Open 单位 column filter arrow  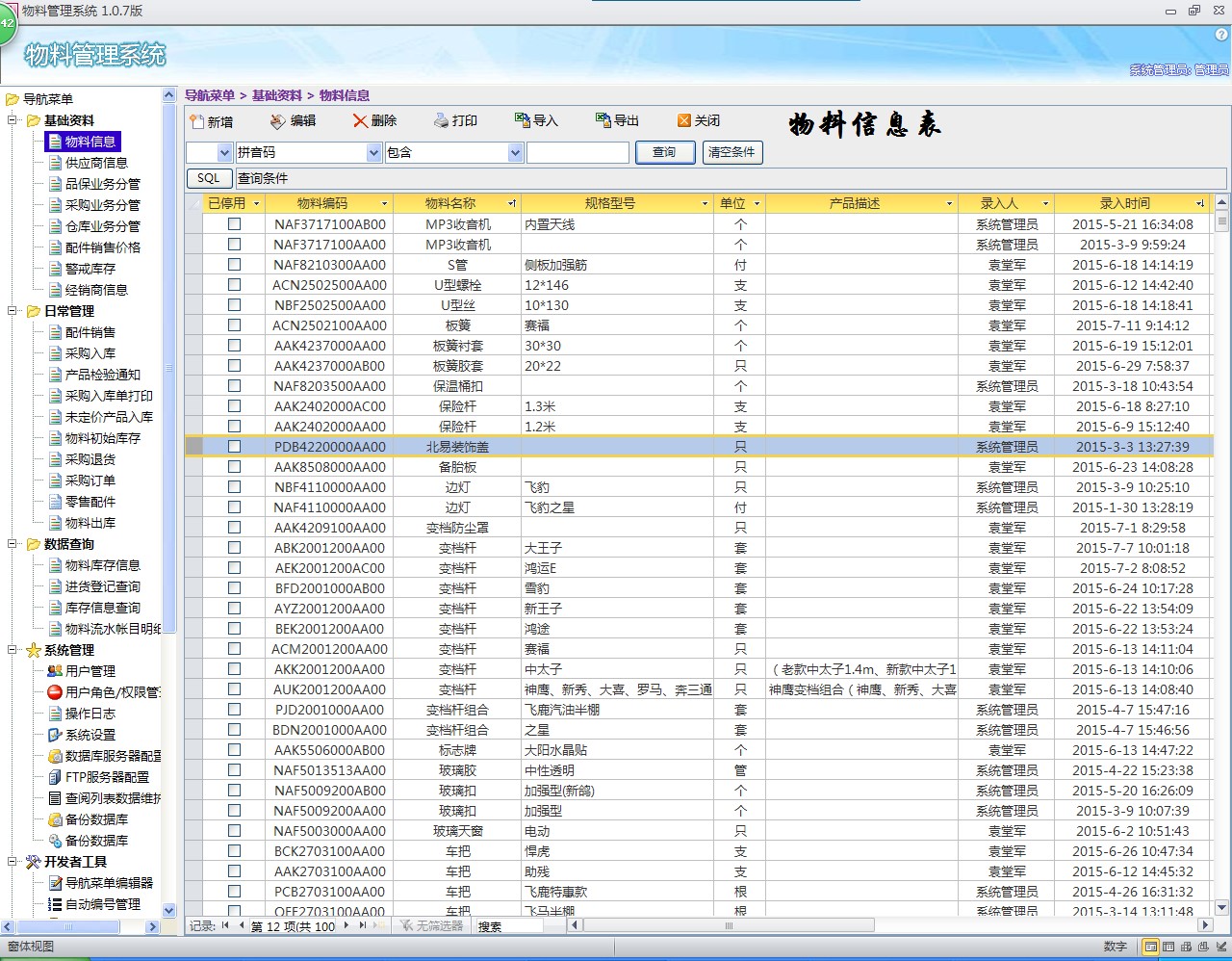tap(757, 203)
